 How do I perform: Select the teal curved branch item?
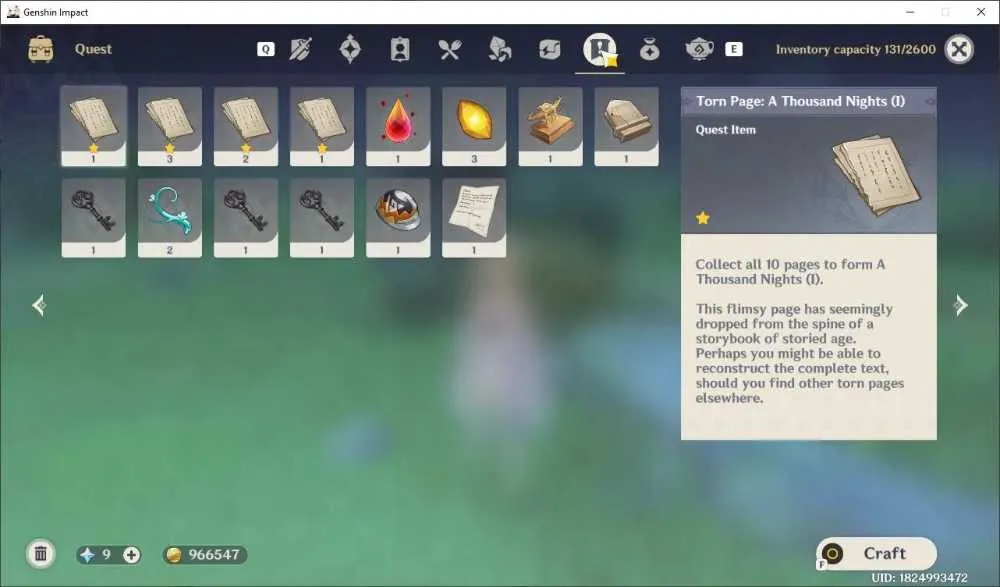(x=170, y=218)
